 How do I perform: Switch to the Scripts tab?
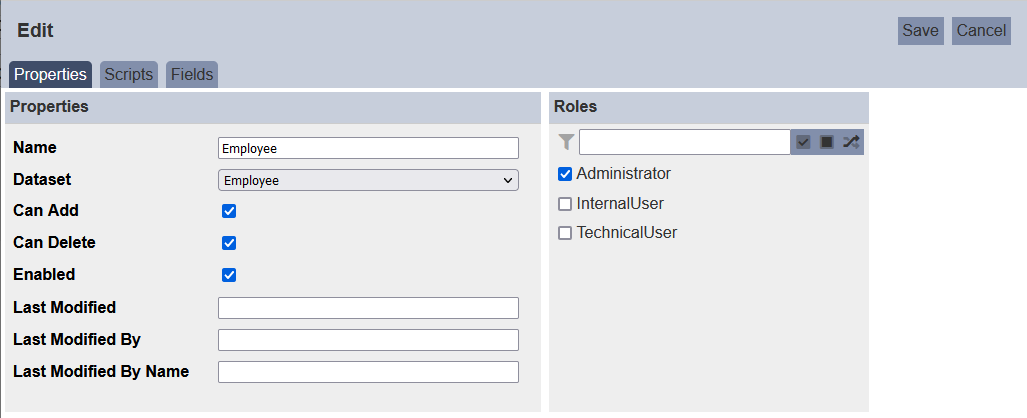click(x=129, y=75)
